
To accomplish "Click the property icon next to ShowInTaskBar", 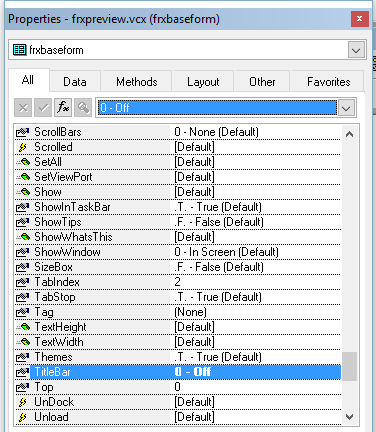I will tap(22, 207).
